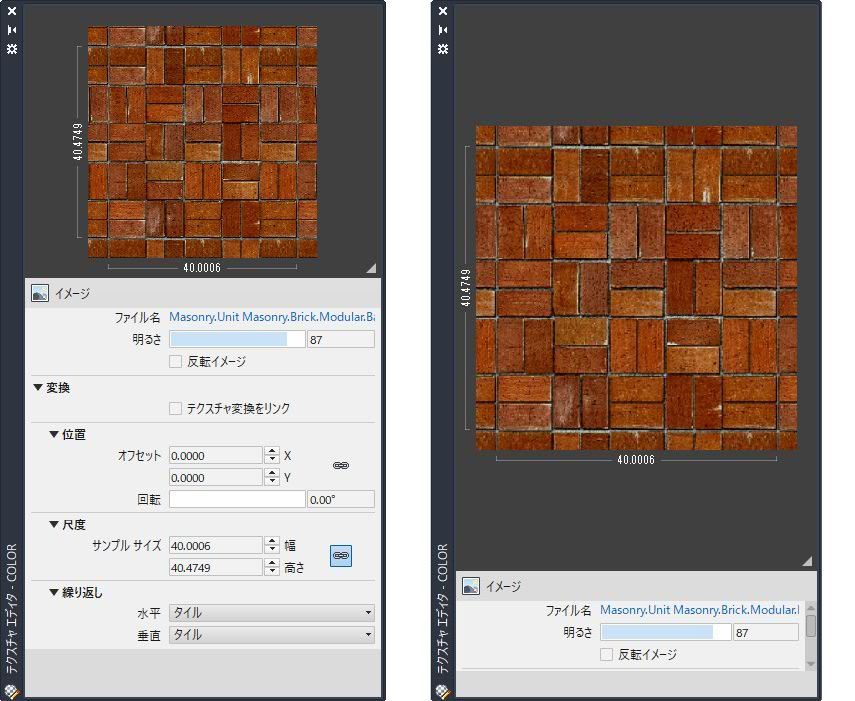
Task: Enable テクスチャ変換をリンク checkbox
Action: pyautogui.click(x=175, y=408)
